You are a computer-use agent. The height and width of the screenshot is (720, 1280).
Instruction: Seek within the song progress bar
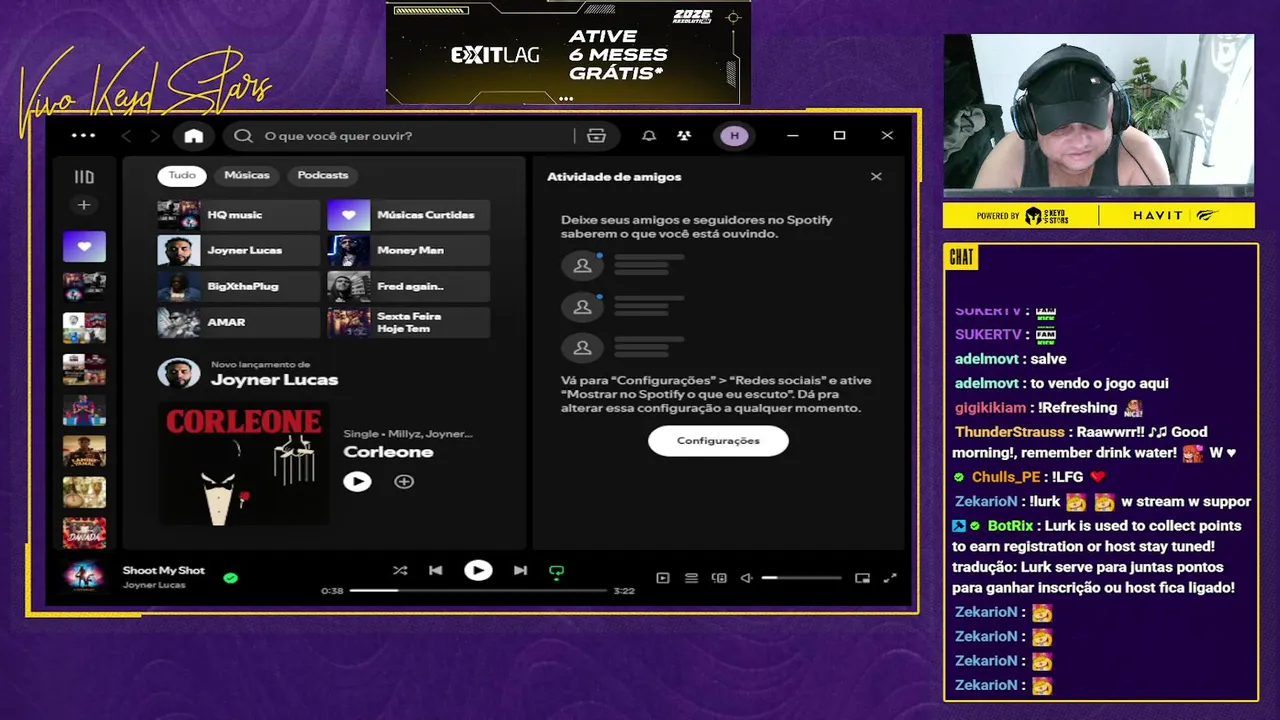[478, 591]
